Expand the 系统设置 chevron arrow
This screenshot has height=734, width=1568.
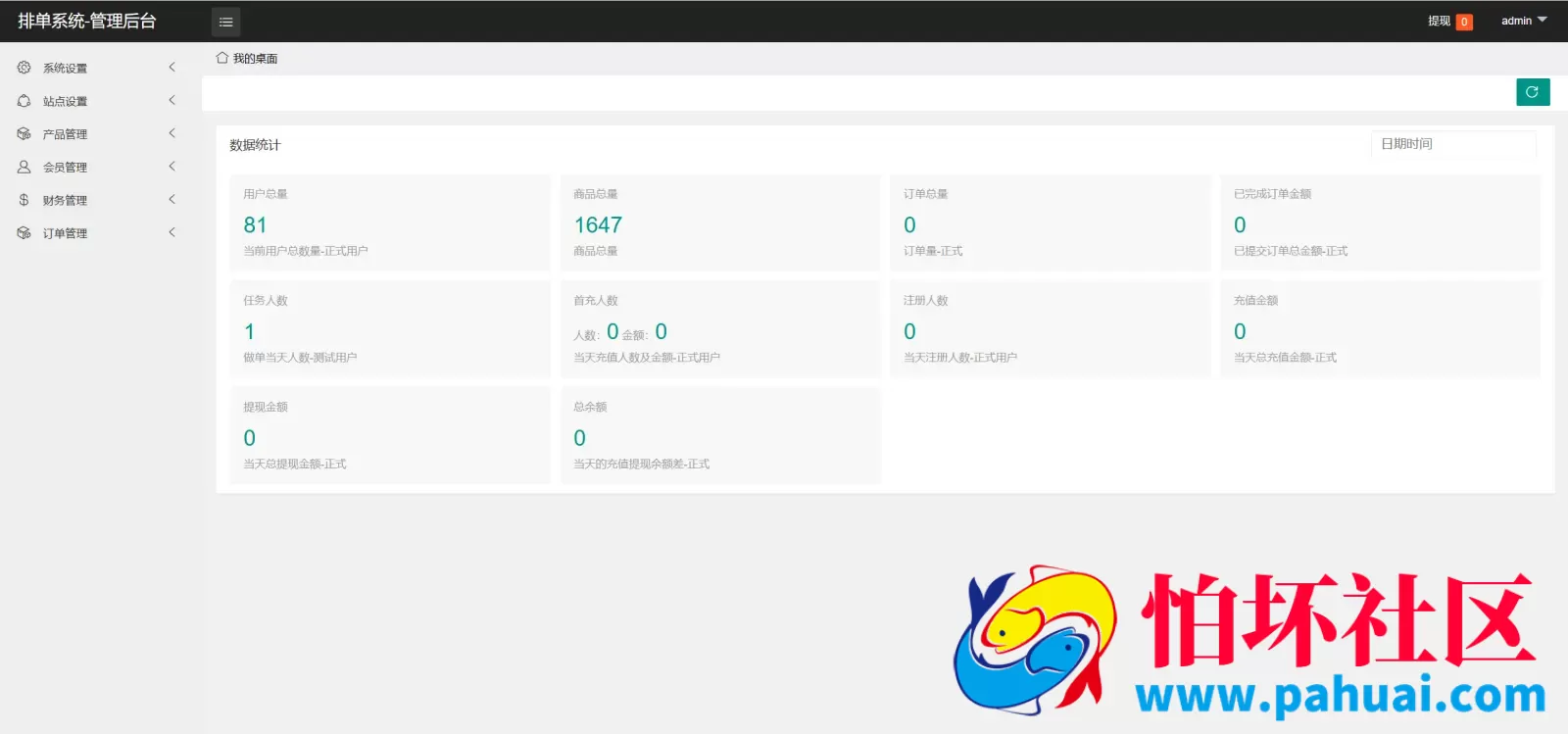pos(172,68)
